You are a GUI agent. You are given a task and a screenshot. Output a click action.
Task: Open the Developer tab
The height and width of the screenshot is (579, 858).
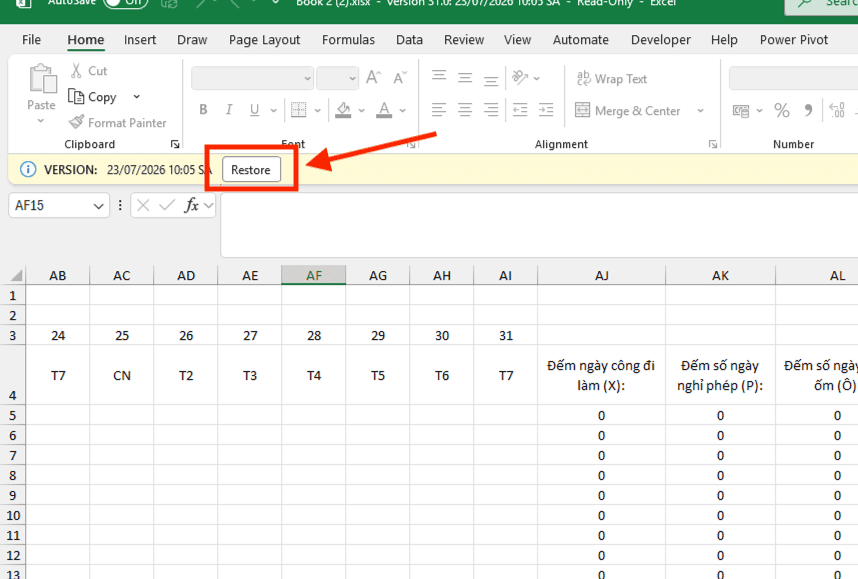[660, 40]
